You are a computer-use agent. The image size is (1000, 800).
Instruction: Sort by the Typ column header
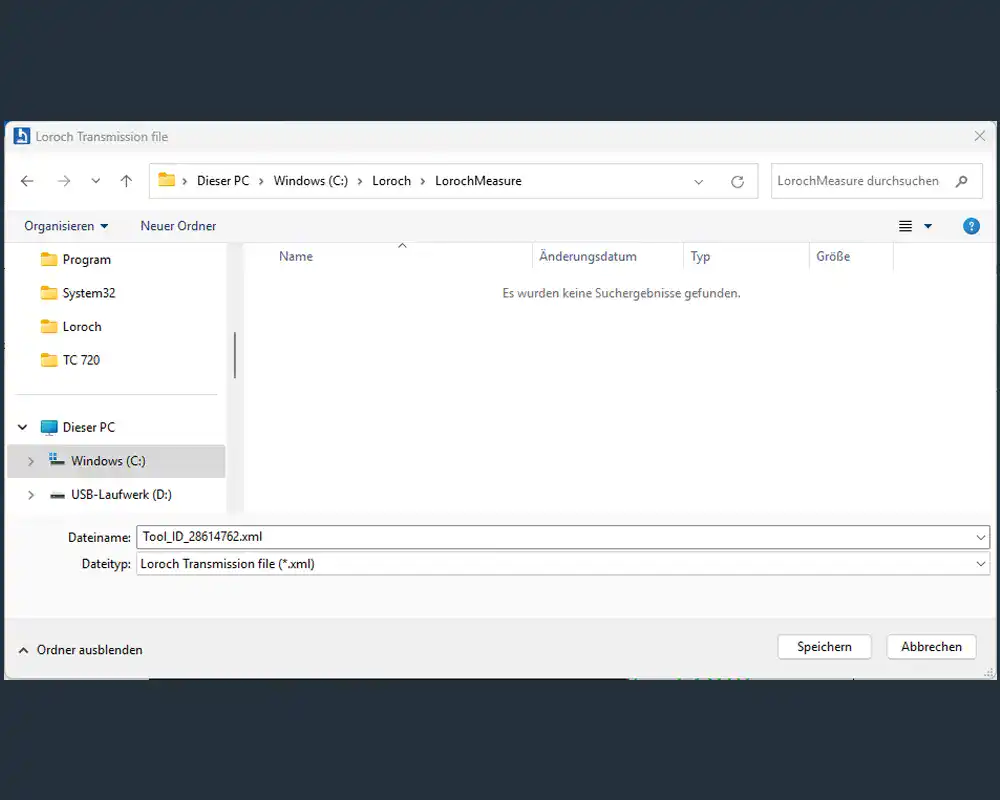click(700, 256)
